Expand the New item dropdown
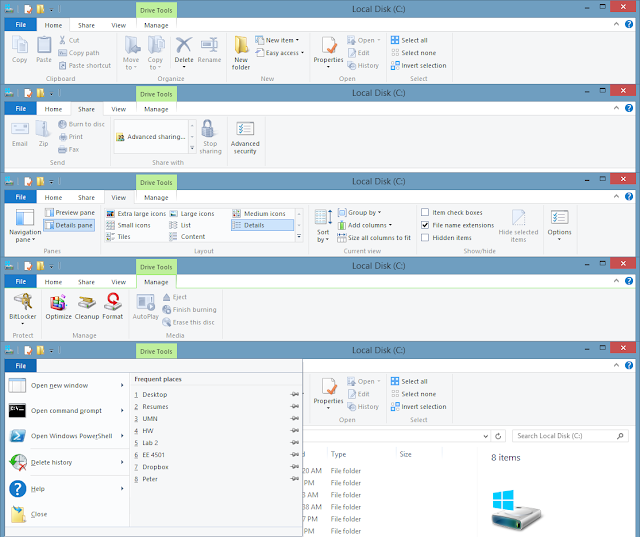 click(x=297, y=40)
